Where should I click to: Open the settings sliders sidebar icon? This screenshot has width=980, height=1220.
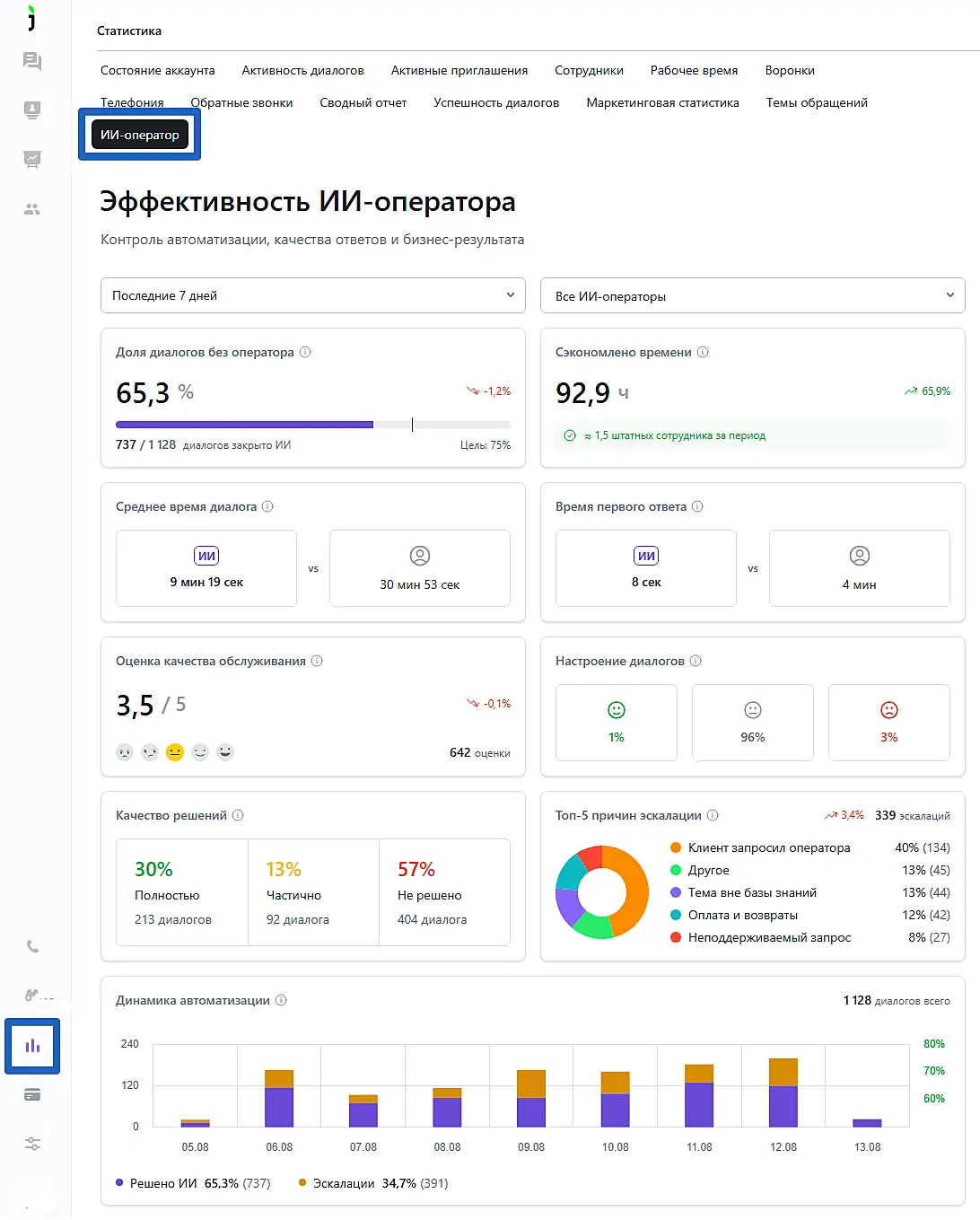pos(32,1144)
